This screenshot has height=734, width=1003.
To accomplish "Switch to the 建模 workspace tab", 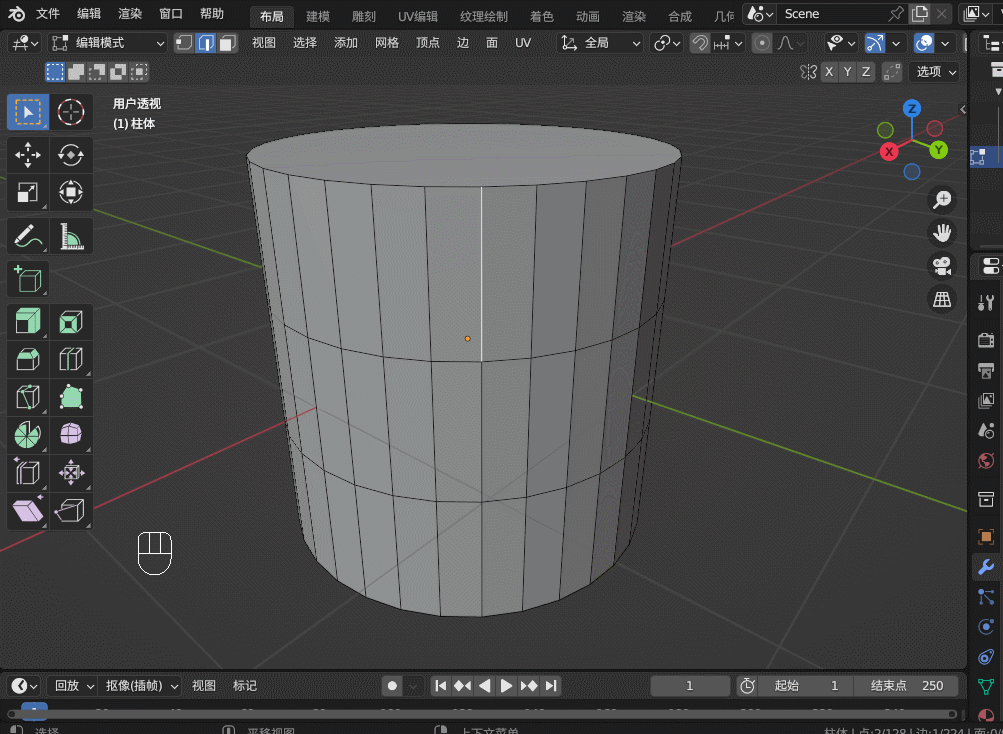I will [318, 16].
